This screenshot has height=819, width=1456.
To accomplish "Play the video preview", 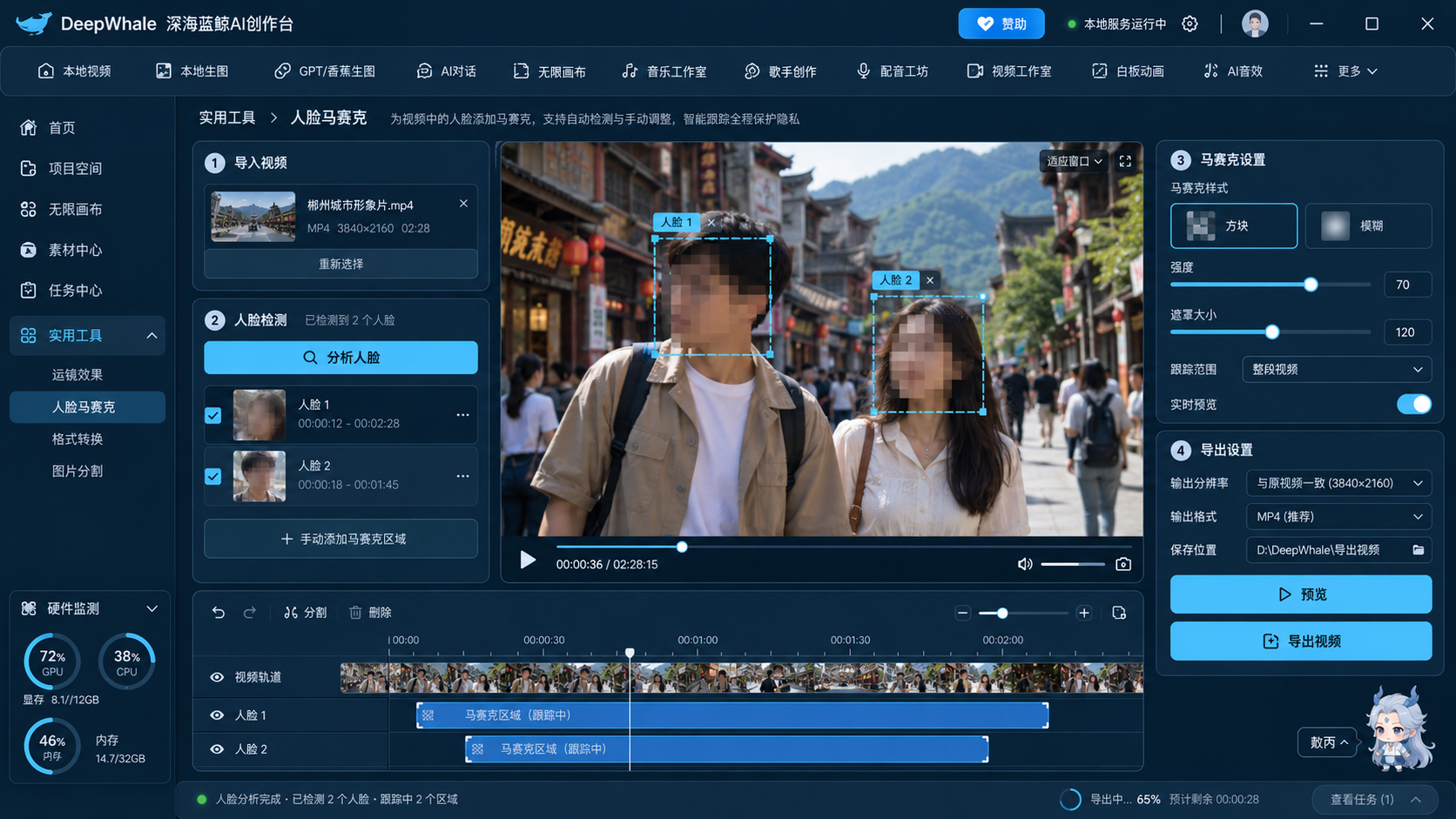I will pyautogui.click(x=528, y=560).
